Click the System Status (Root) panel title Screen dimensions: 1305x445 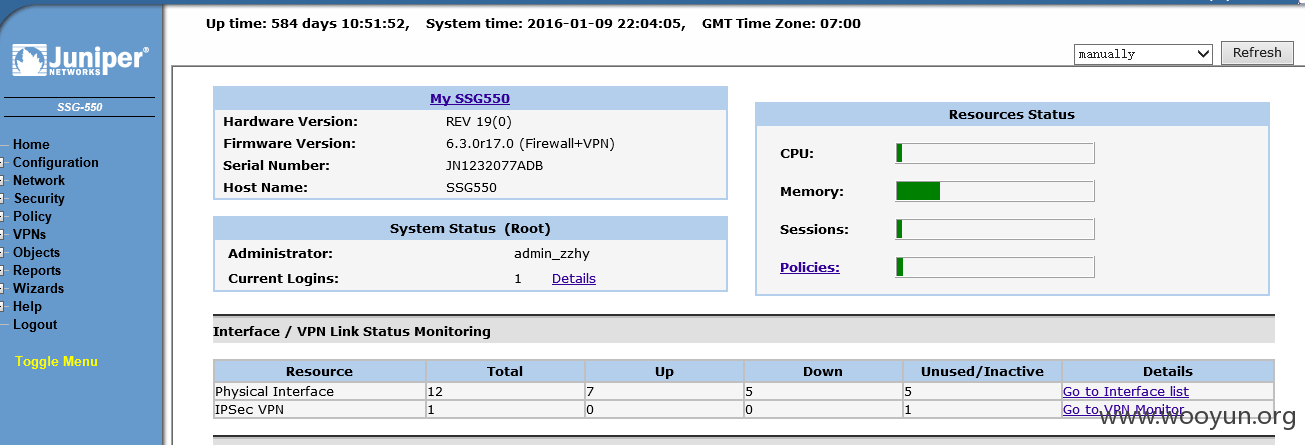(470, 228)
